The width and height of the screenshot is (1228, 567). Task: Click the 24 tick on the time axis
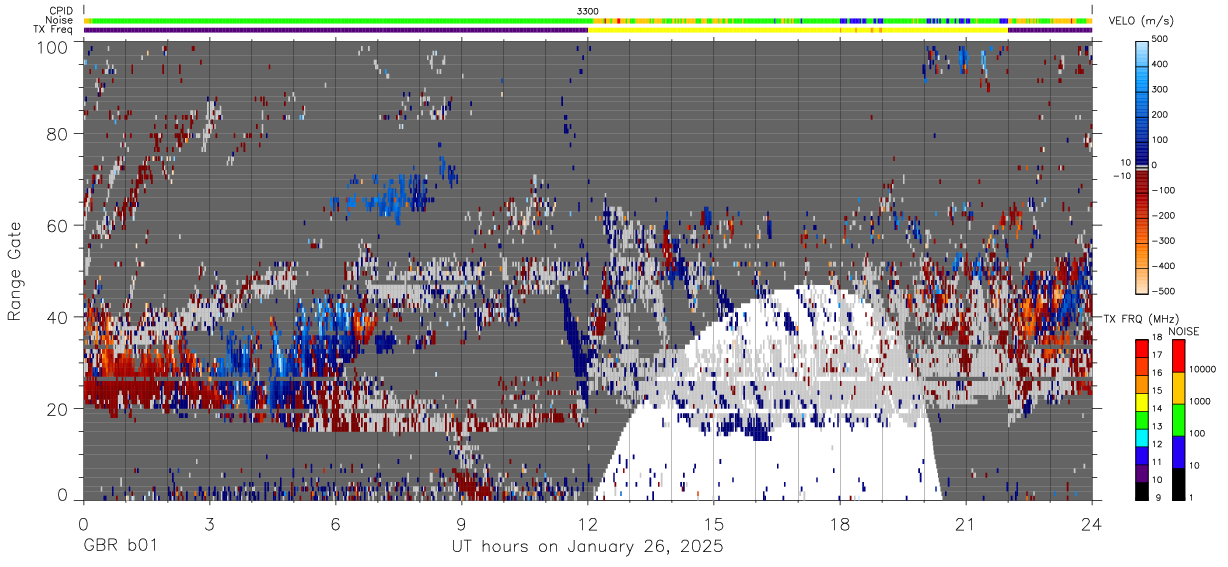click(x=1091, y=523)
